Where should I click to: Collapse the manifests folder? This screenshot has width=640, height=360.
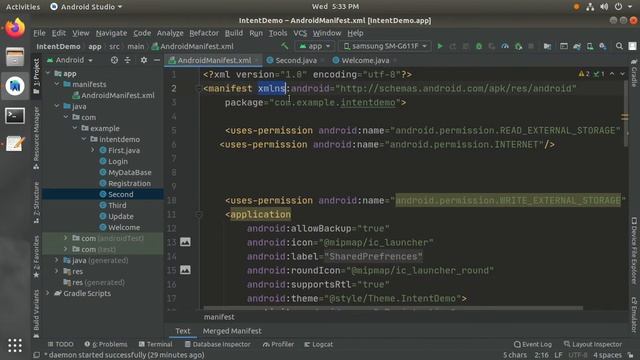pos(57,84)
